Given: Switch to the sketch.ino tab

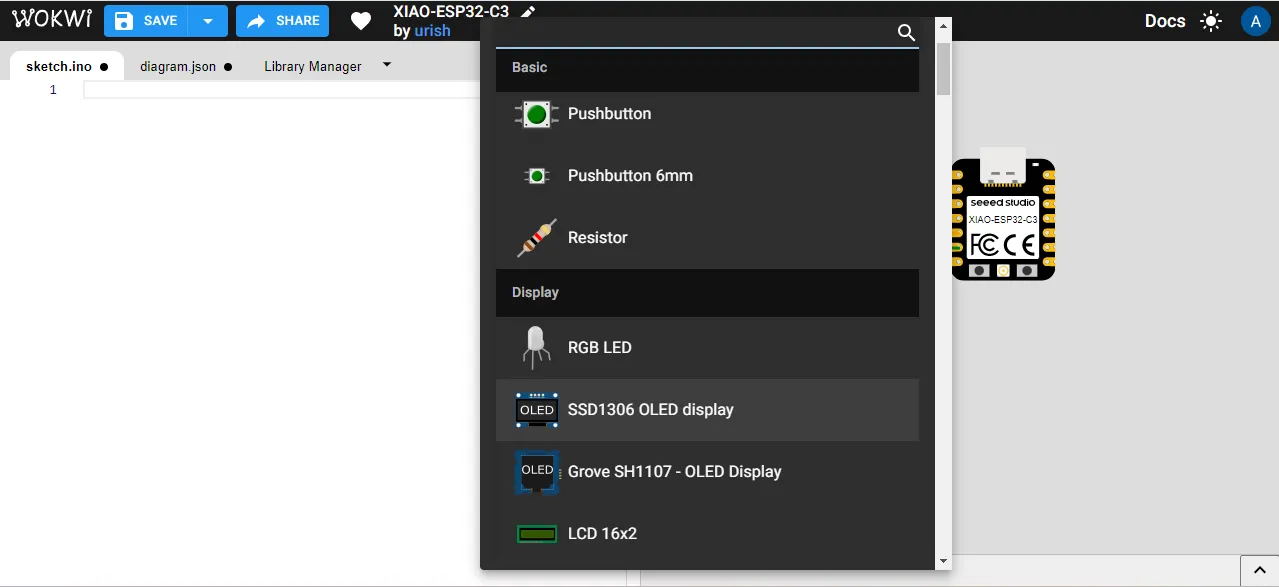Looking at the screenshot, I should pos(67,66).
